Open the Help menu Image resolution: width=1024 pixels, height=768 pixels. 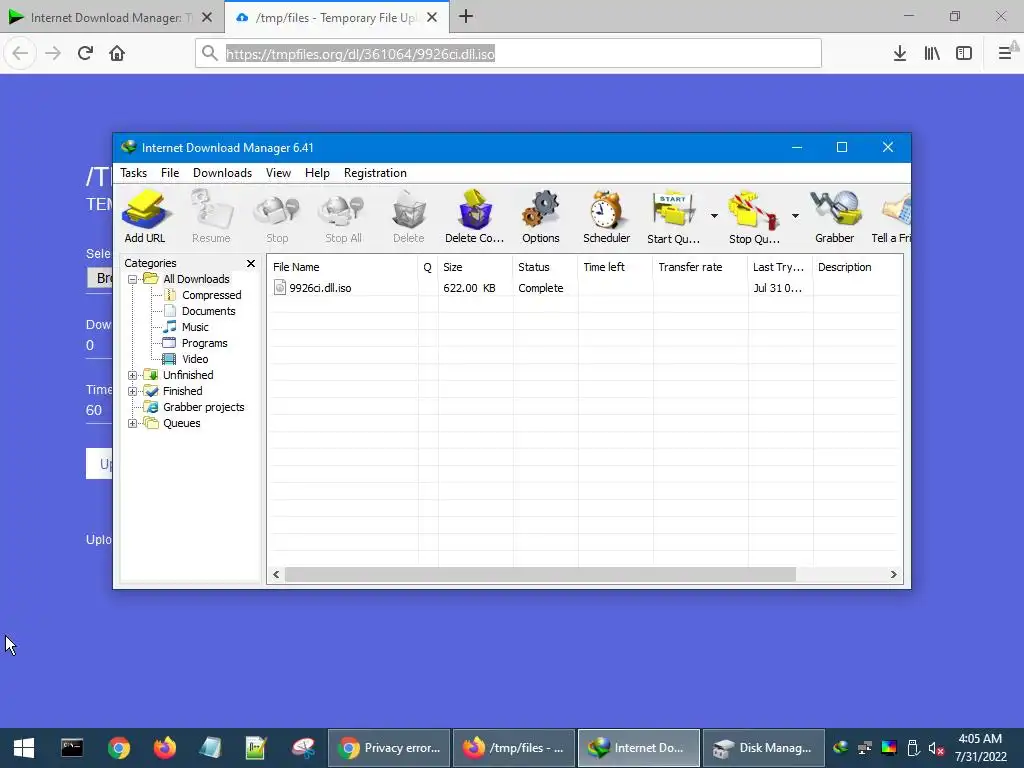(x=317, y=173)
